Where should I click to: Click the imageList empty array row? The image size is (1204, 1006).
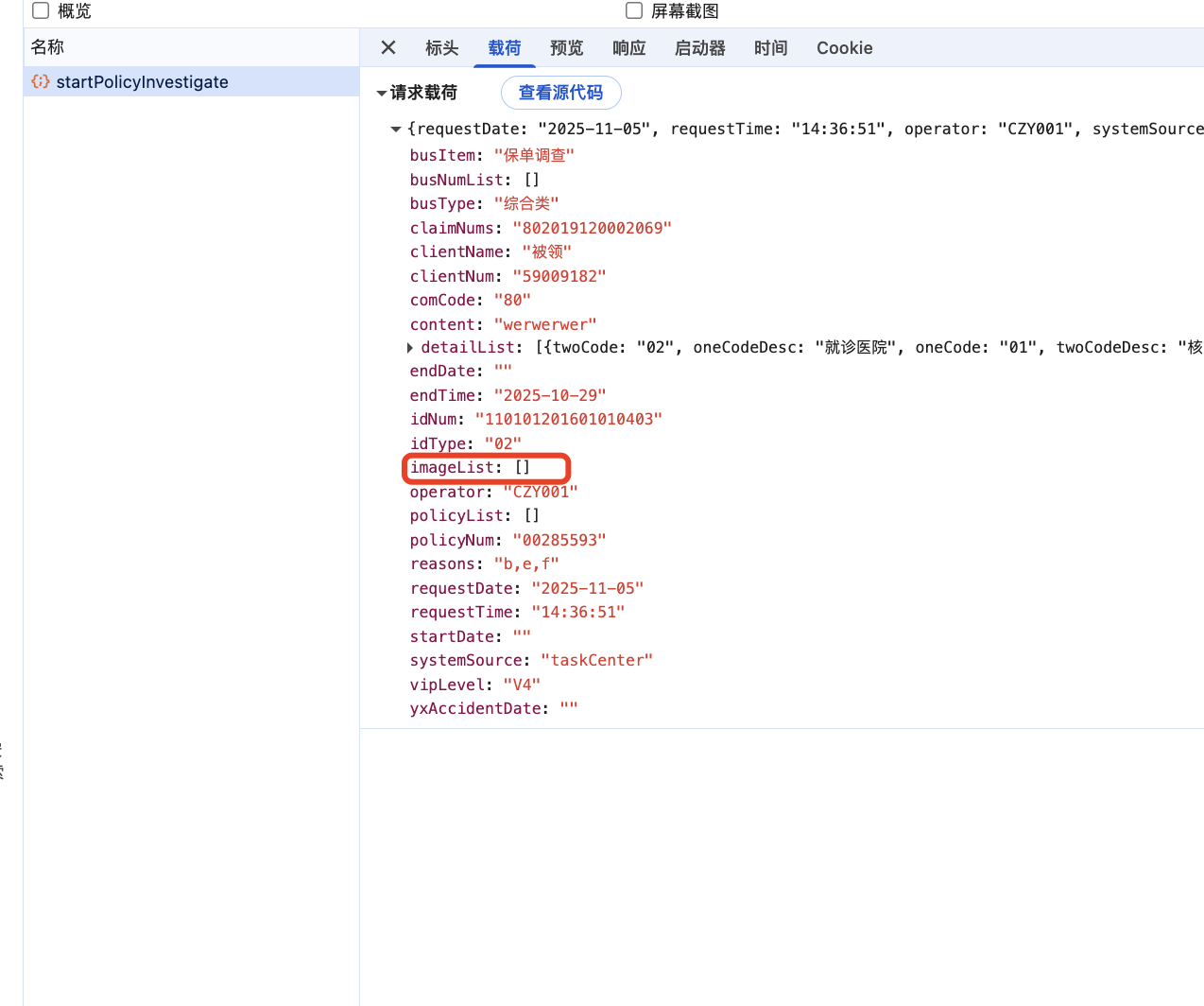pyautogui.click(x=470, y=467)
